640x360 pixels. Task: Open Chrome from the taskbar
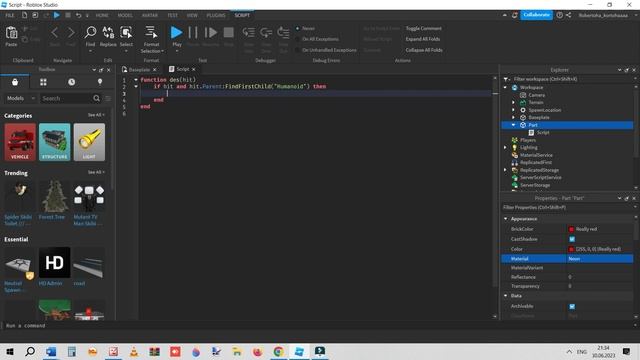(278, 351)
